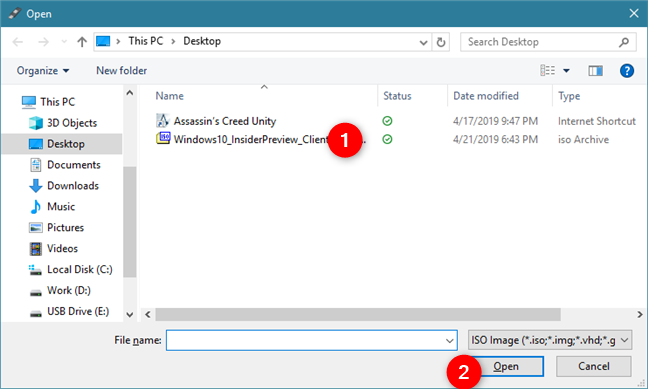Close the Open dialog window
Image resolution: width=648 pixels, height=389 pixels.
[x=634, y=14]
